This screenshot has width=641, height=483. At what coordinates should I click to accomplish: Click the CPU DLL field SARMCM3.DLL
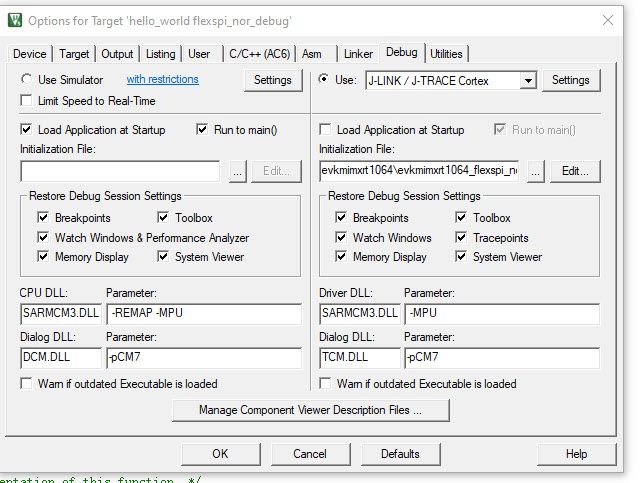click(x=61, y=313)
